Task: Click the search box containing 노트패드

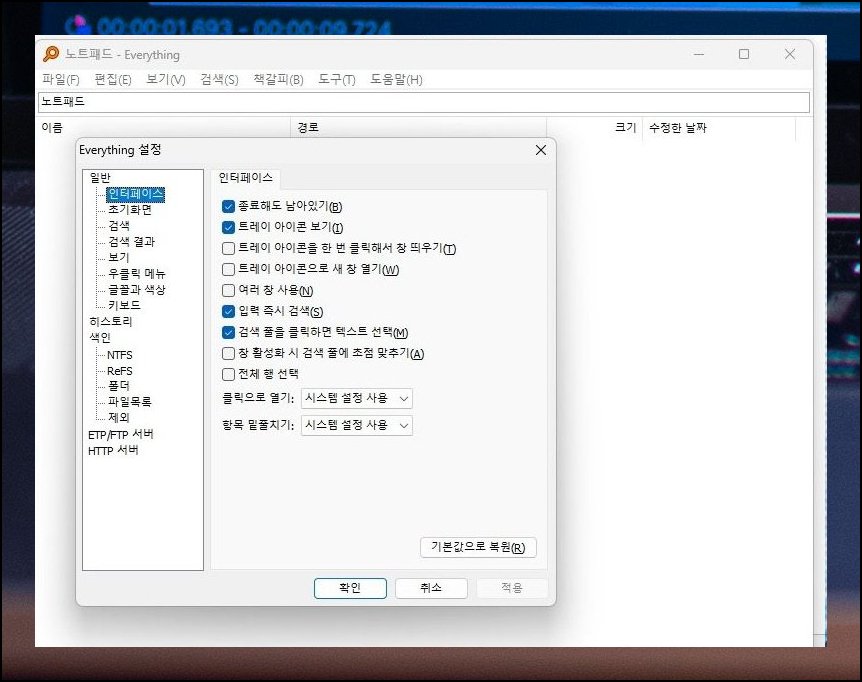Action: coord(424,102)
